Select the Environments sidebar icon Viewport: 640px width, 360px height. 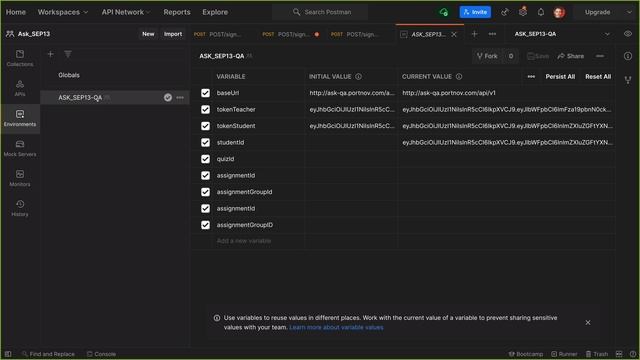(x=20, y=118)
